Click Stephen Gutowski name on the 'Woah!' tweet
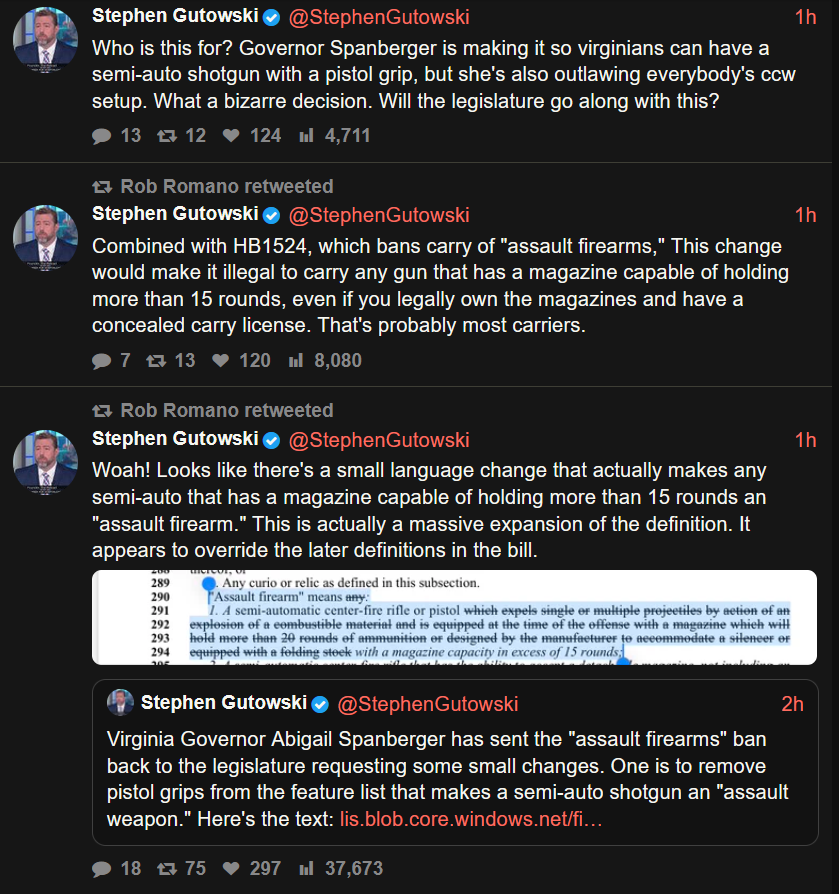This screenshot has width=839, height=894. (x=175, y=440)
